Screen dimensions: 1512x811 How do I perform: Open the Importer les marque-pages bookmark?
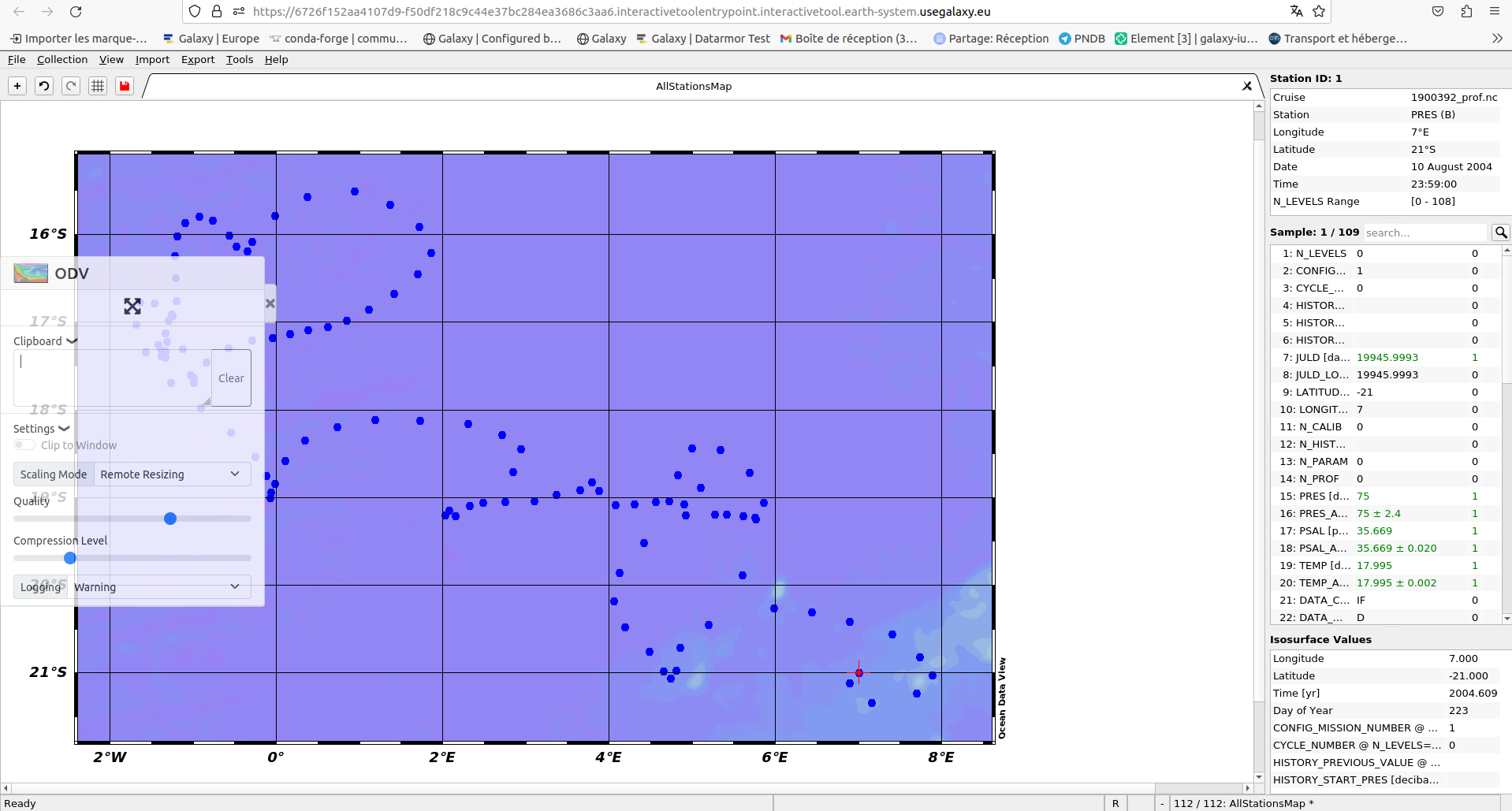tap(79, 39)
